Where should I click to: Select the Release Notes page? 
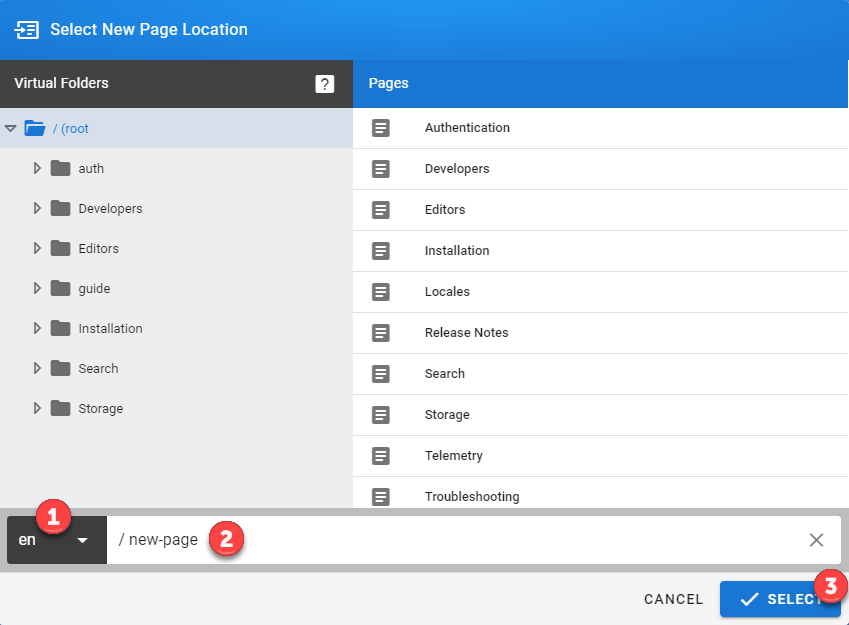click(468, 332)
